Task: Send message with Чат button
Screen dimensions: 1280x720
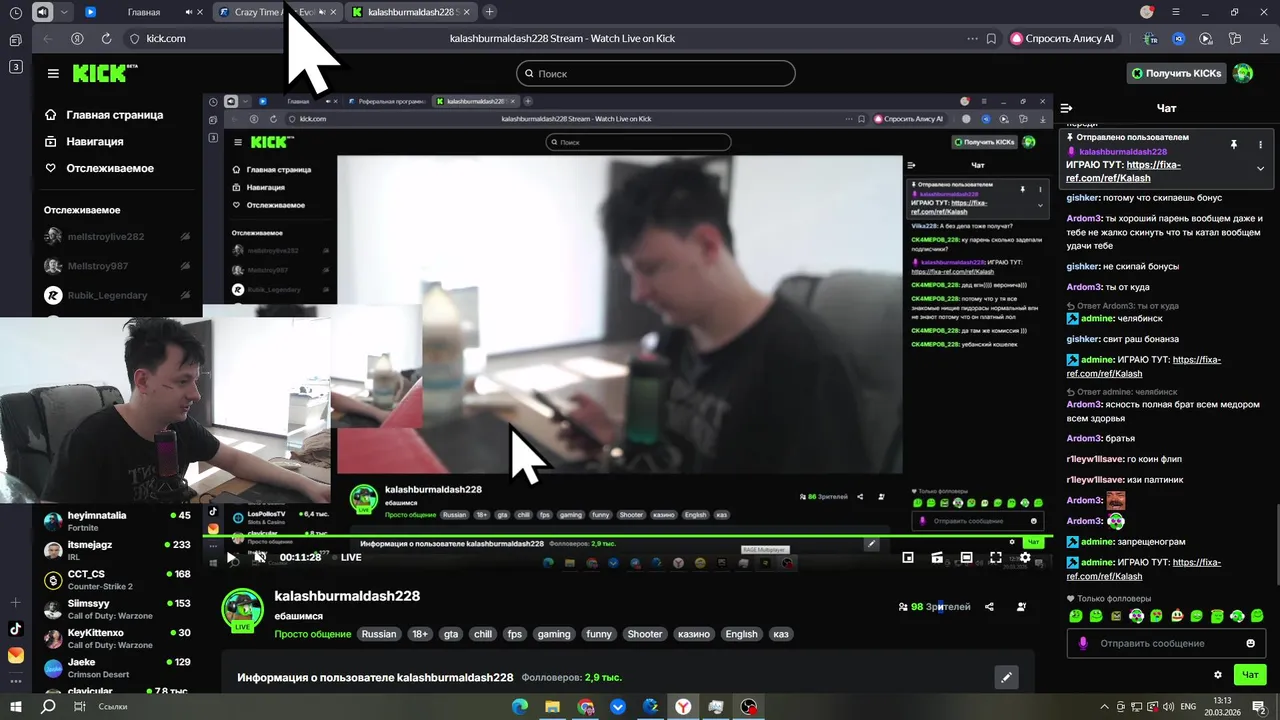Action: point(1250,675)
